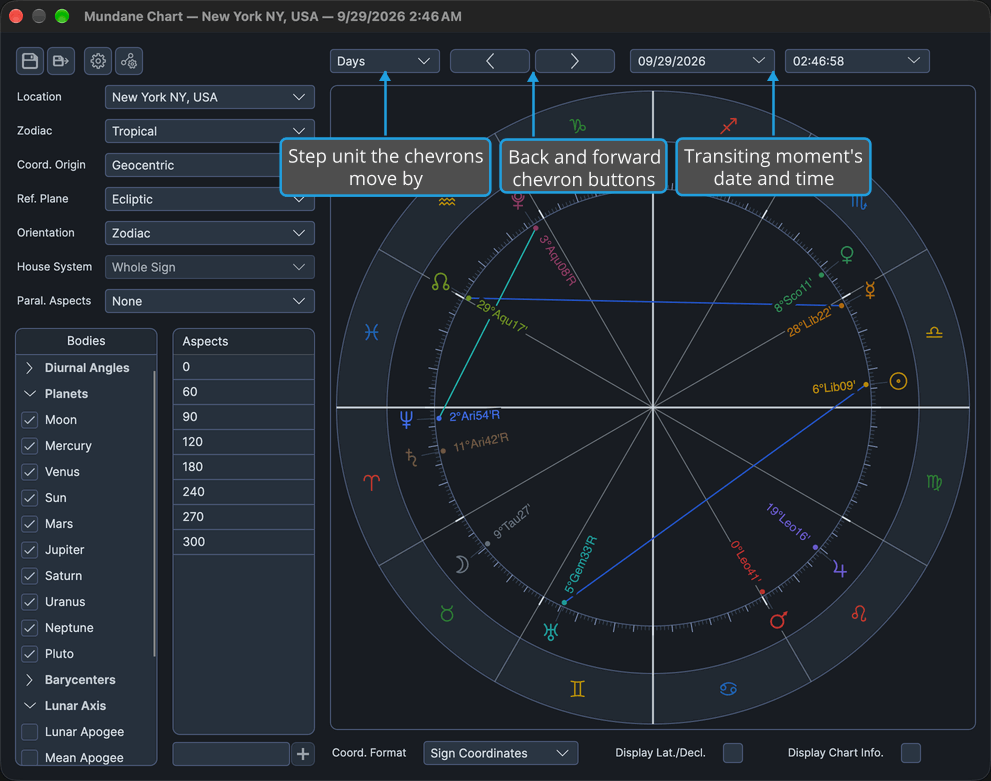The image size is (991, 781).
Task: Click the Venus glyph on the chart
Action: (x=847, y=255)
